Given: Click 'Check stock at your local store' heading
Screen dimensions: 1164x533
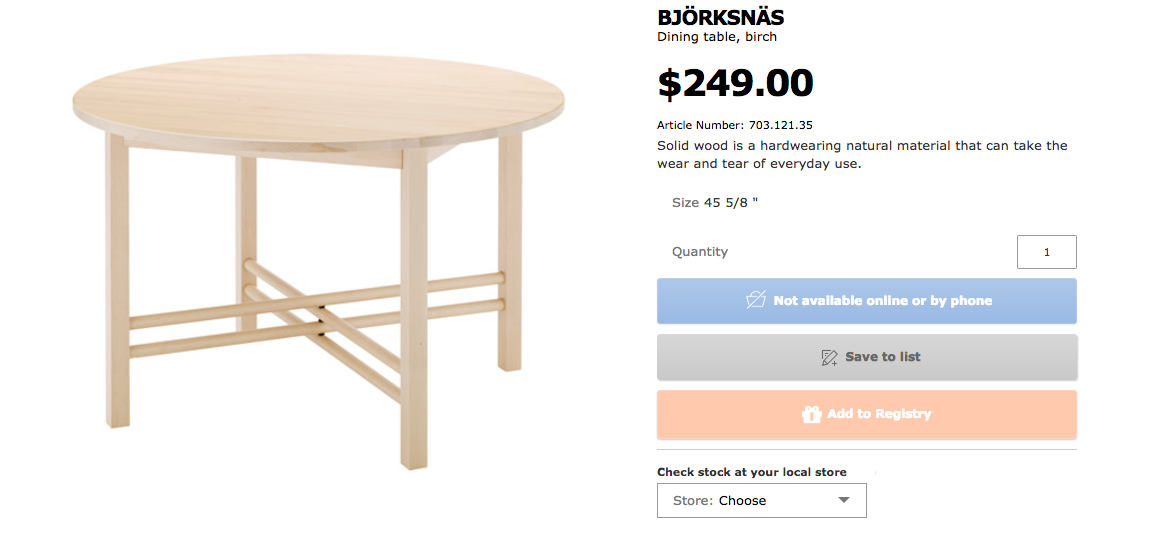Looking at the screenshot, I should [751, 472].
